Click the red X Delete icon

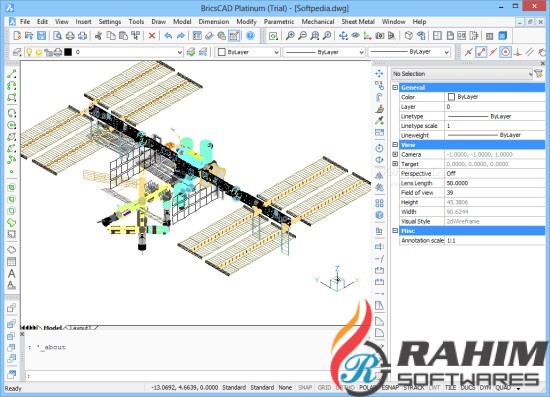(152, 35)
